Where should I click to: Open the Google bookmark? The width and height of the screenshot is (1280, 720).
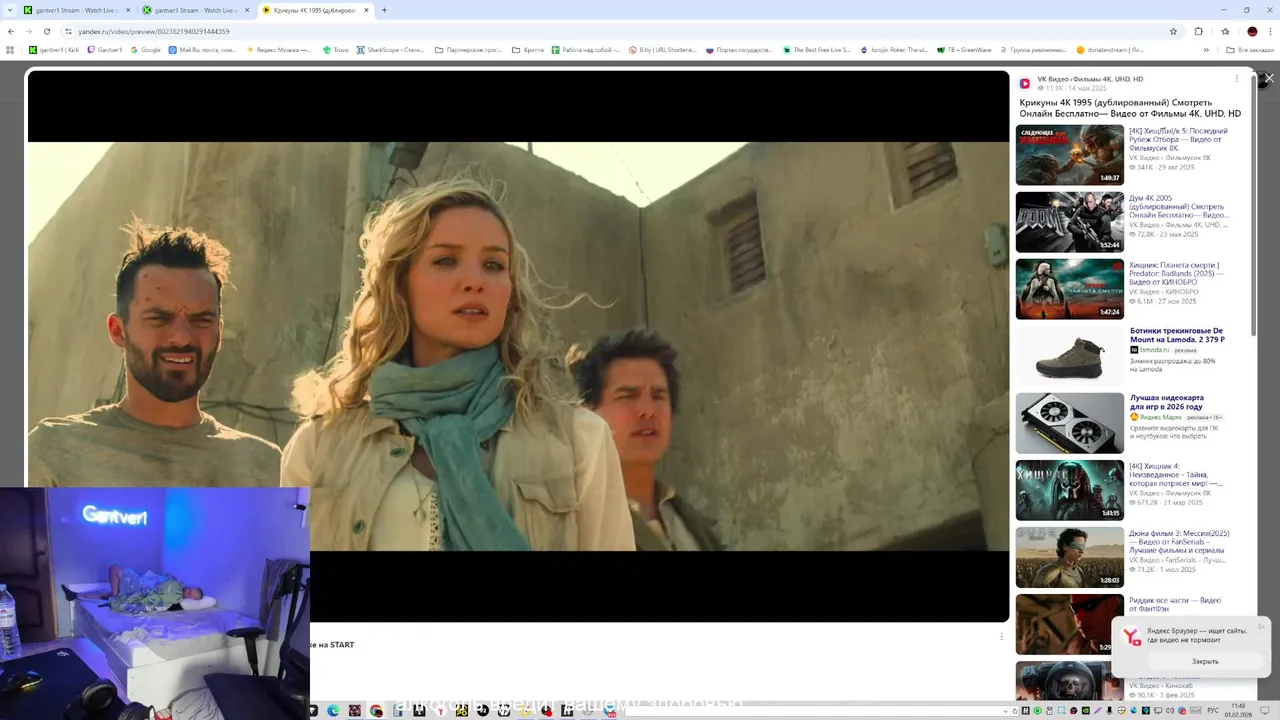[x=145, y=49]
